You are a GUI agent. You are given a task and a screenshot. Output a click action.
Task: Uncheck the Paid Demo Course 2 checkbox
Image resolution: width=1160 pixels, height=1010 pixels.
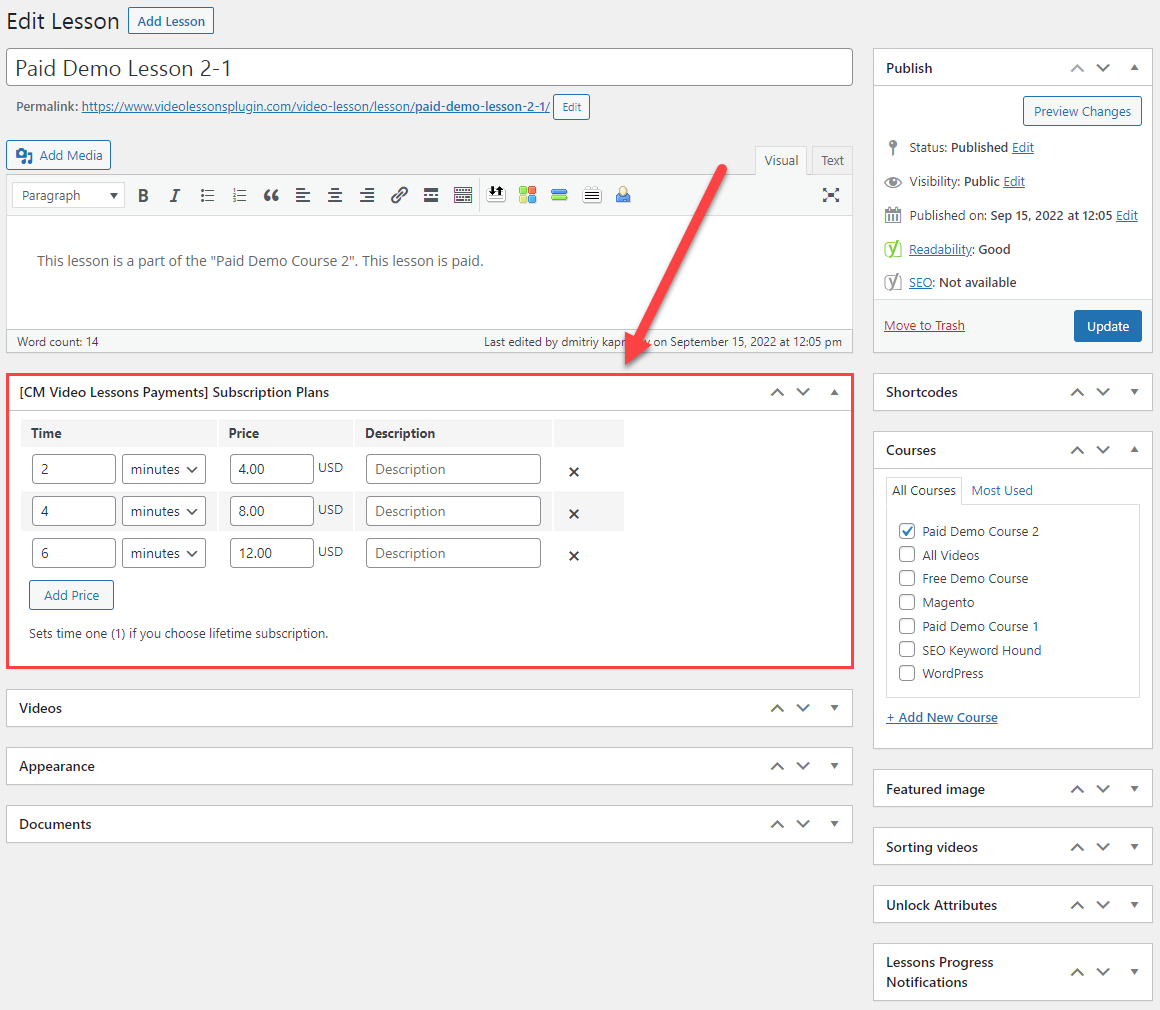pyautogui.click(x=907, y=531)
